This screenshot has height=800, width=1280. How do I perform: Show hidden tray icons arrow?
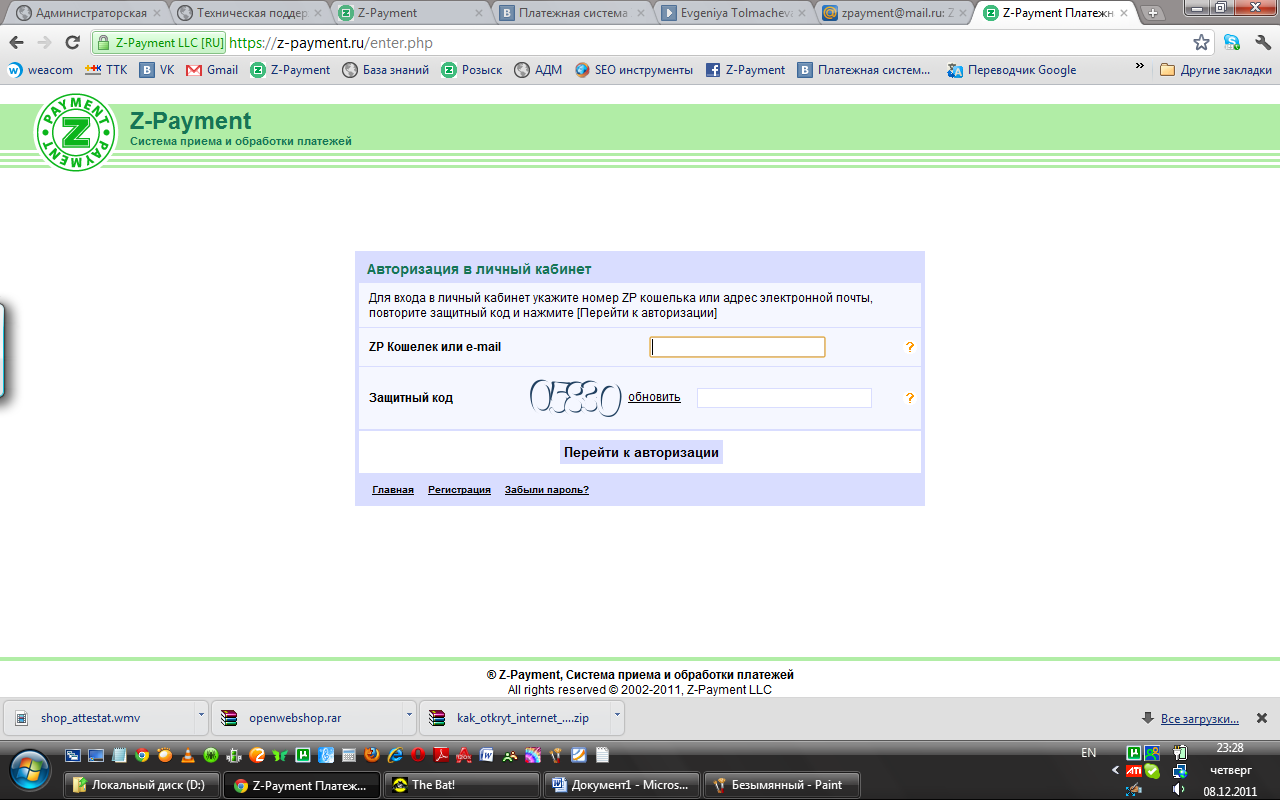tap(1116, 770)
